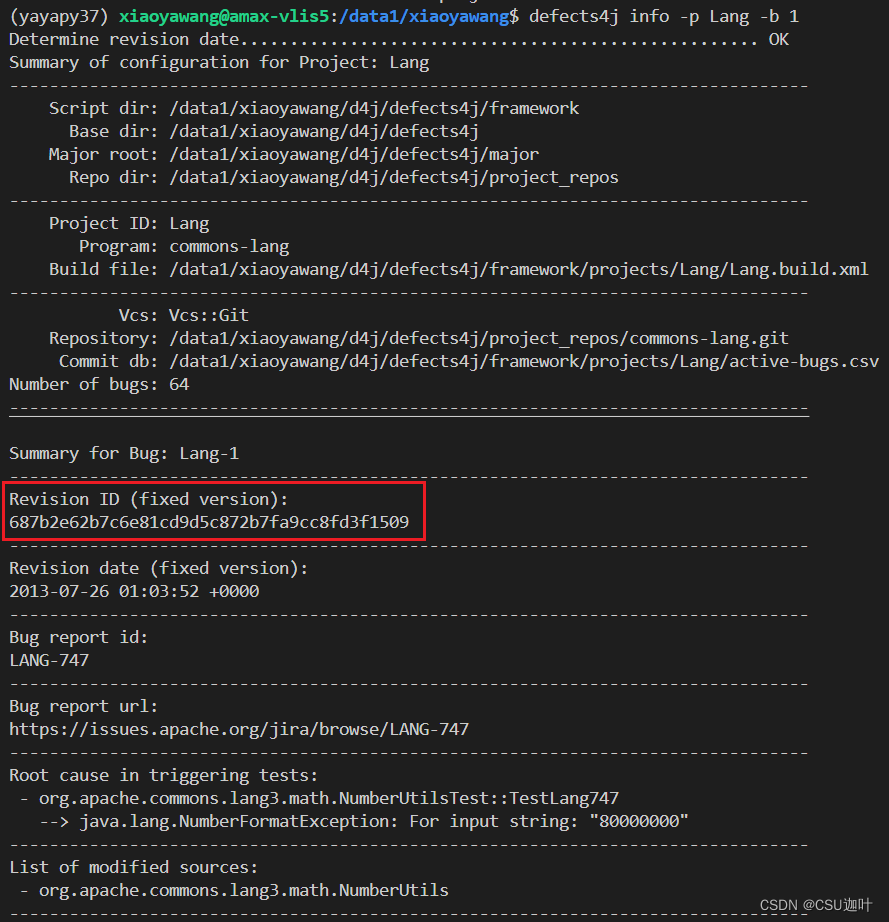Select the bug id 'LANG-747'
The width and height of the screenshot is (889, 922).
point(49,660)
